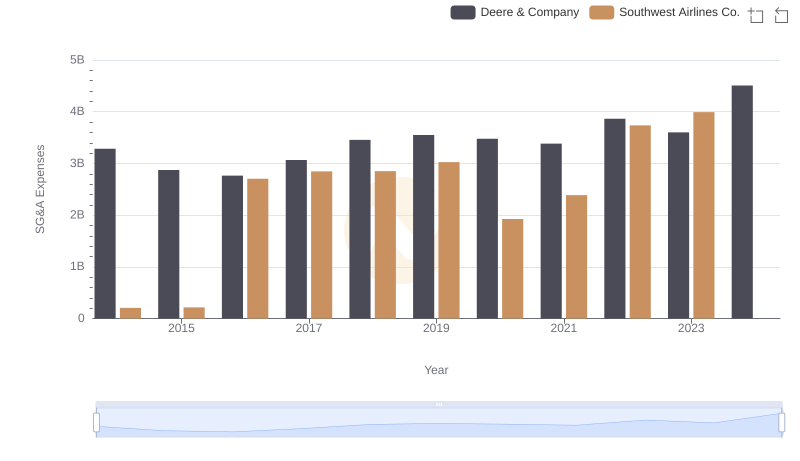This screenshot has width=800, height=461.
Task: Click the small Southwest Airlines 2014 bar
Action: point(130,313)
